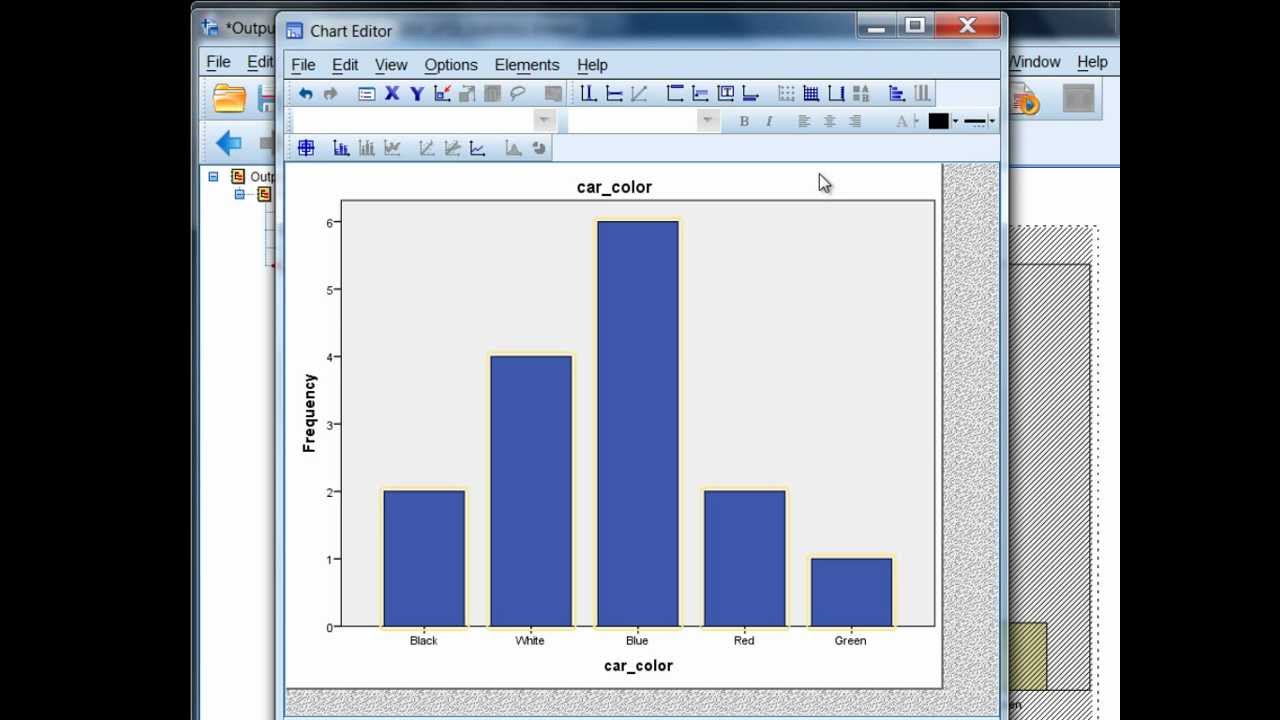Toggle bold text formatting
This screenshot has height=720, width=1280.
point(744,121)
